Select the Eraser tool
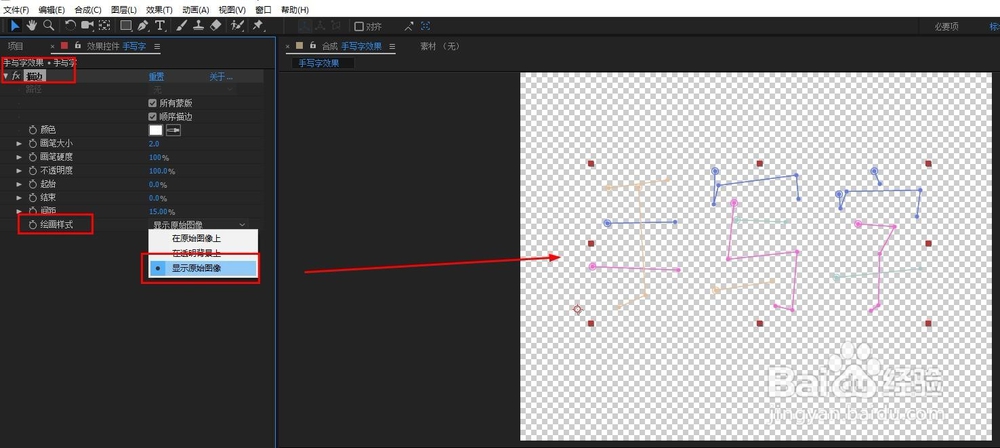The width and height of the screenshot is (1000, 448). pos(215,26)
